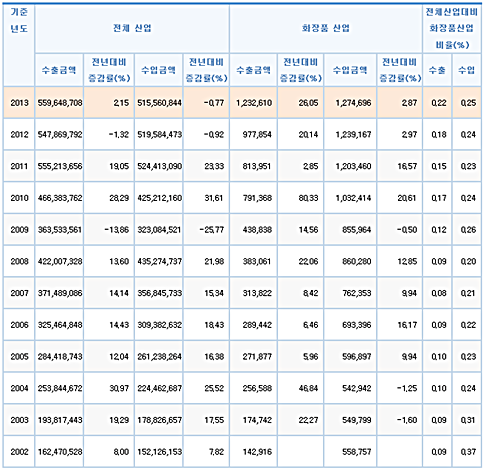This screenshot has width=485, height=470.
Task: Click the 기준년도 column header
Action: (19, 20)
